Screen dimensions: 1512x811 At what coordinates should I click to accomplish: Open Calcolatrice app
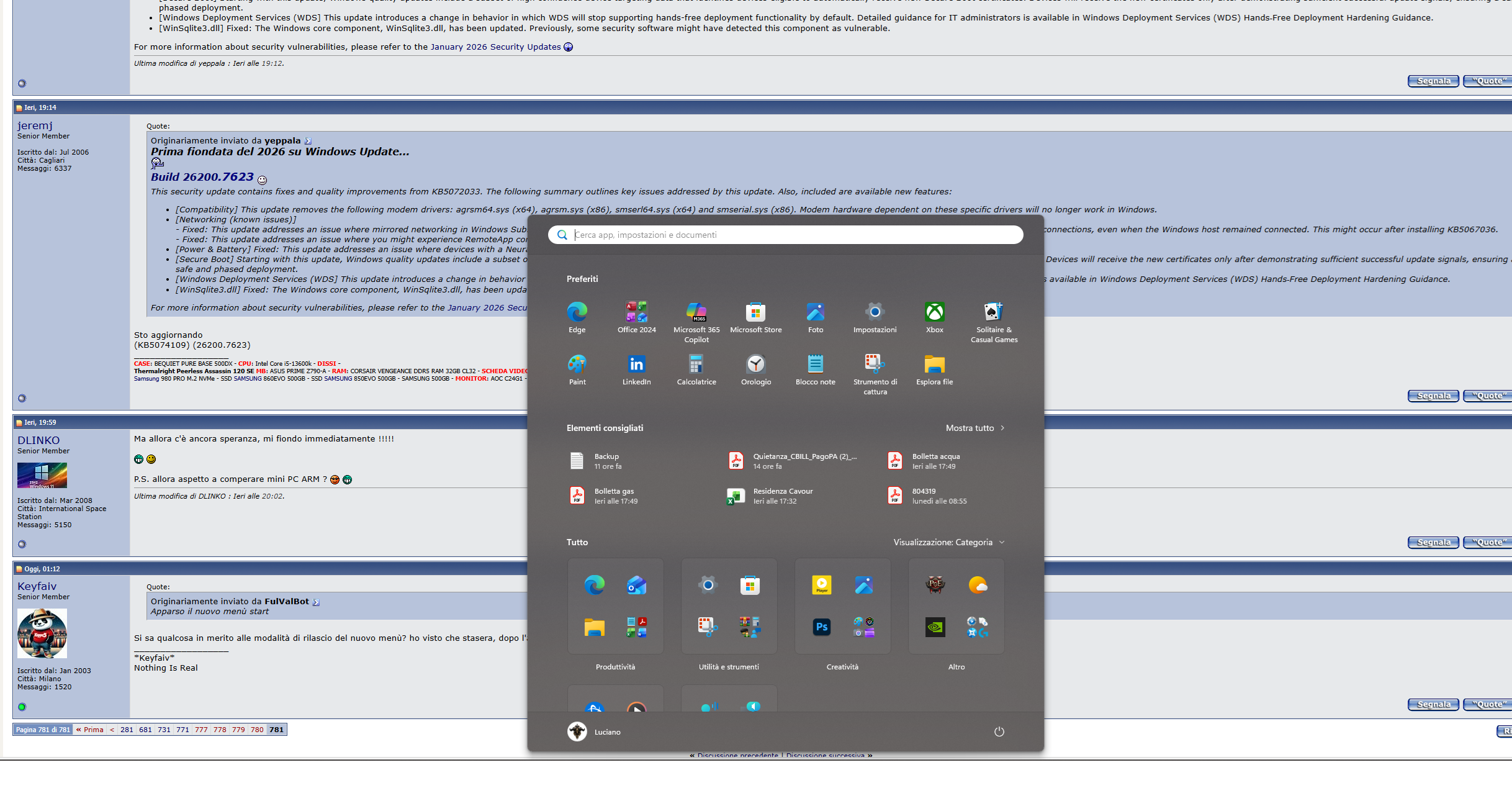pyautogui.click(x=696, y=365)
